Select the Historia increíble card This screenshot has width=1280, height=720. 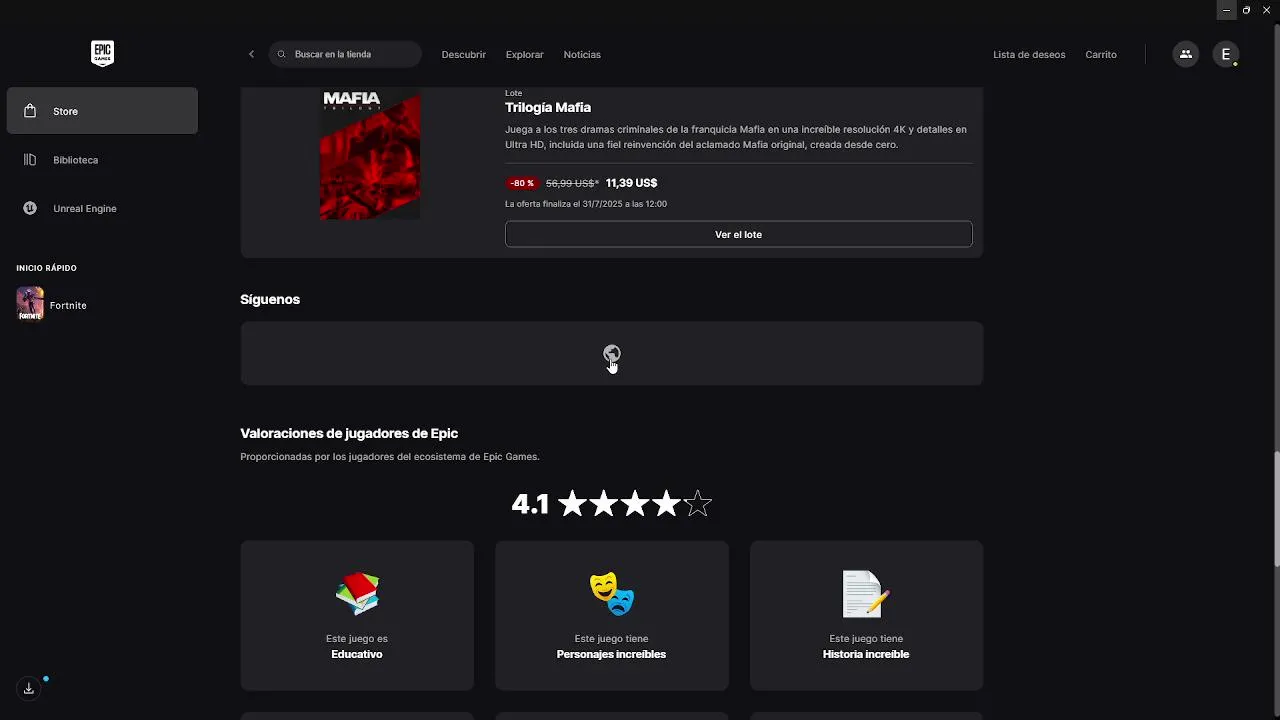[866, 615]
